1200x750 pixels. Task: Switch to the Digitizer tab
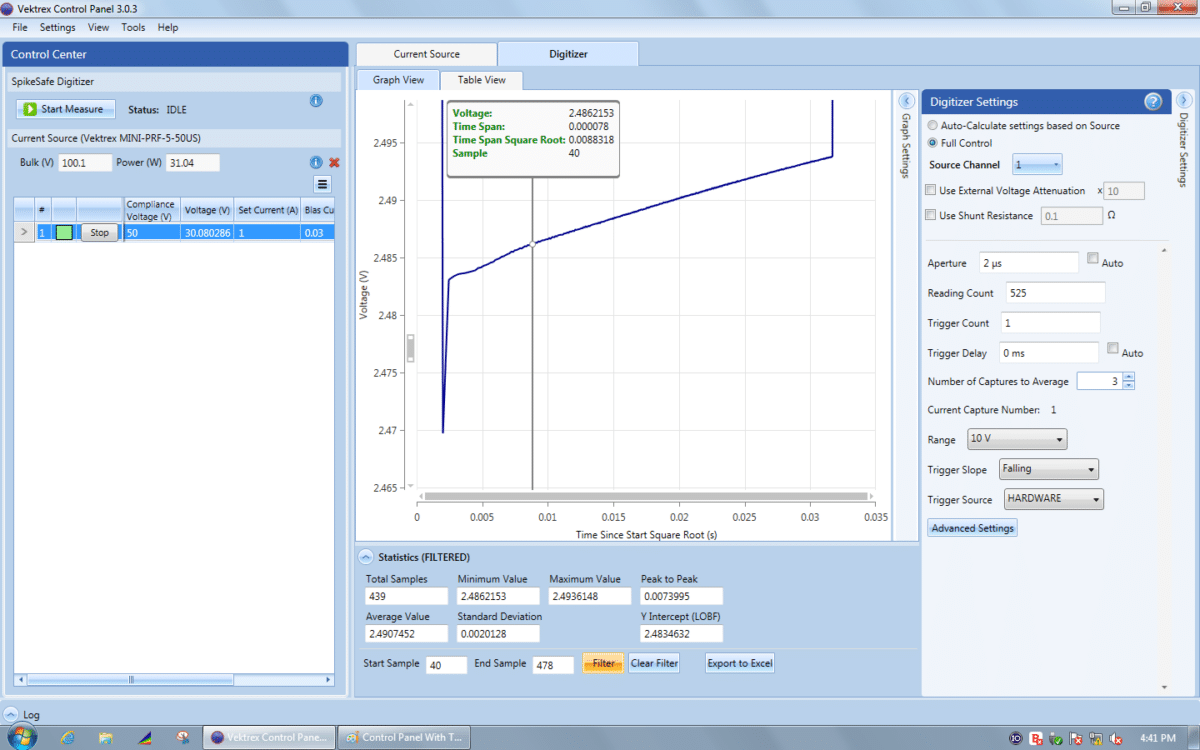click(568, 54)
